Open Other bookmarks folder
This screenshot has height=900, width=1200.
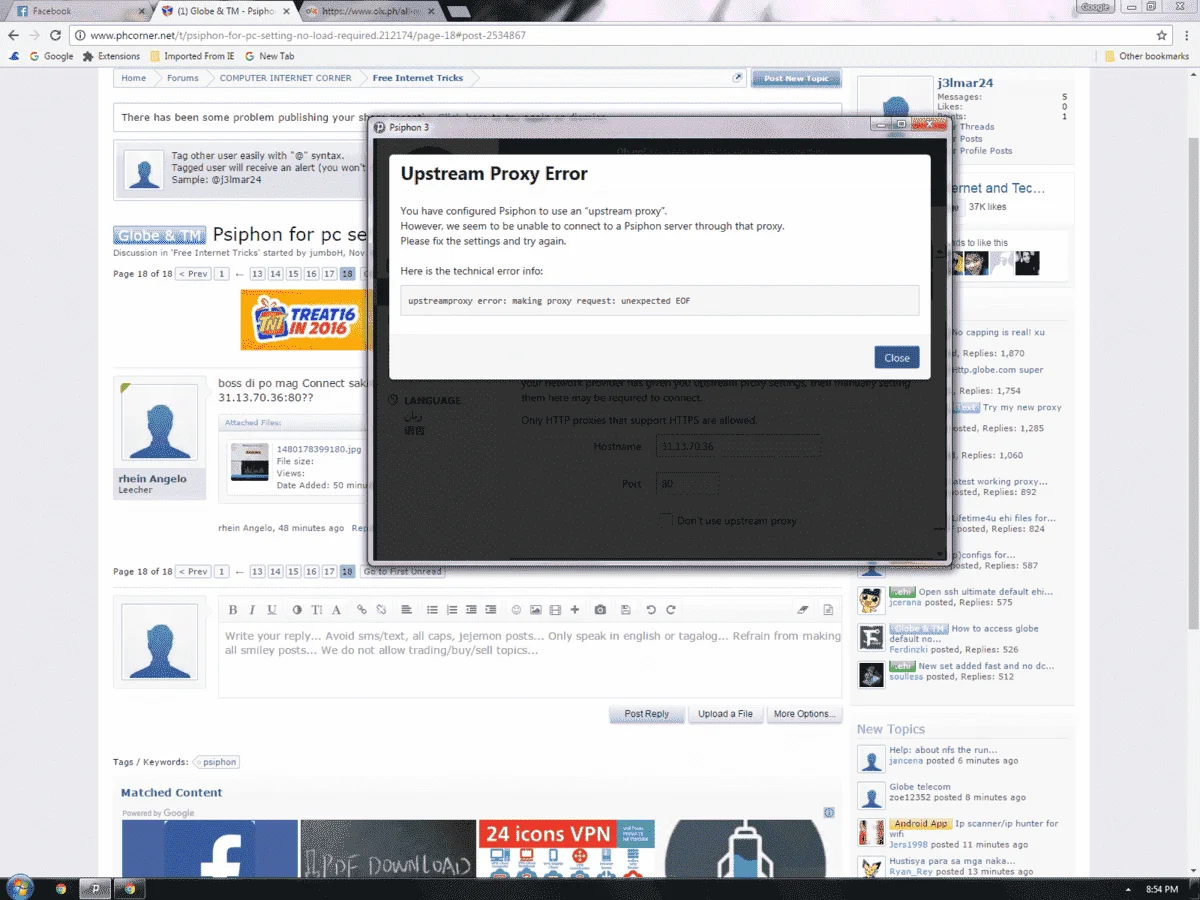click(x=1147, y=56)
